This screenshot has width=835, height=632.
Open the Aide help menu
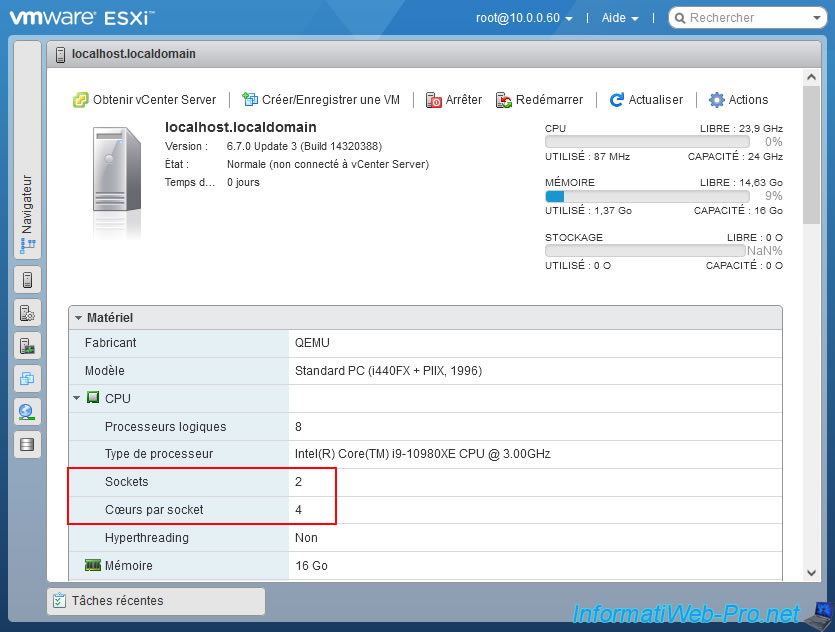coord(620,18)
